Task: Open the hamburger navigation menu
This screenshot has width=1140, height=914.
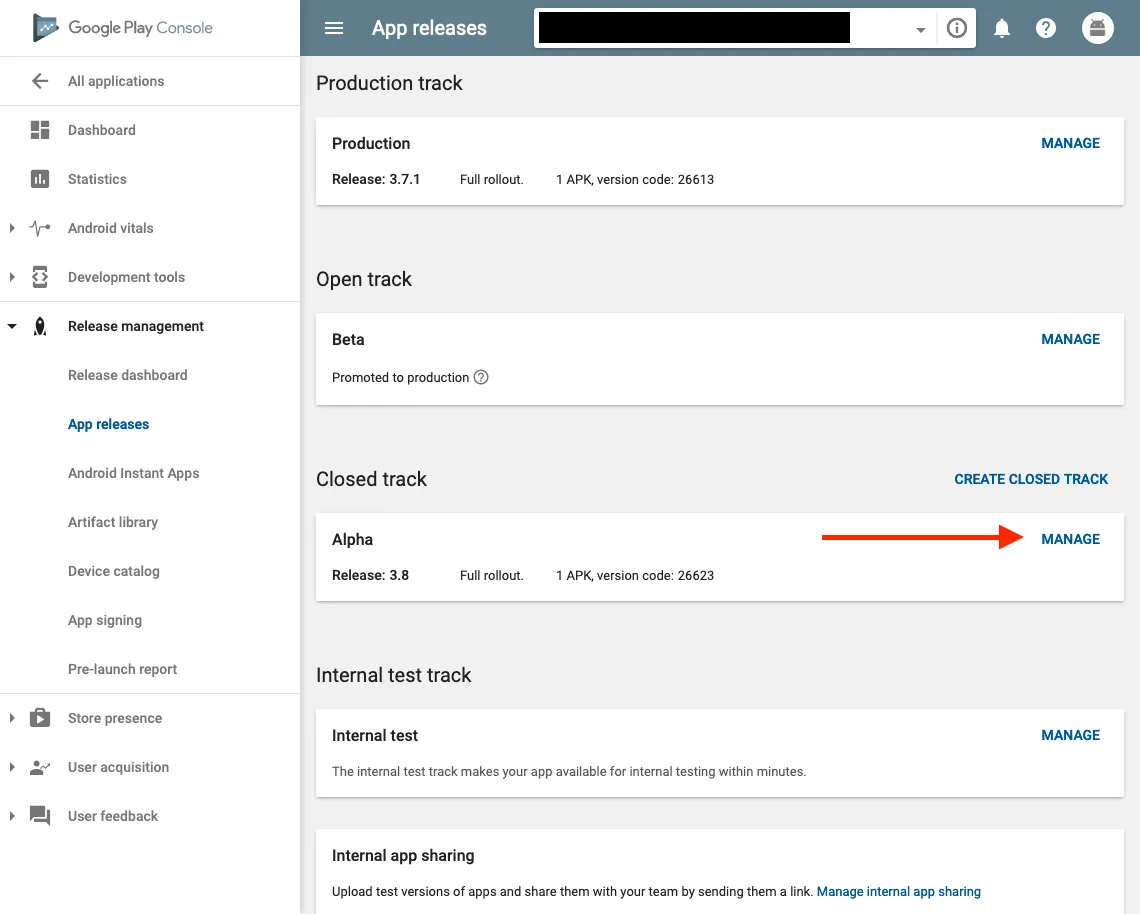Action: click(x=334, y=28)
